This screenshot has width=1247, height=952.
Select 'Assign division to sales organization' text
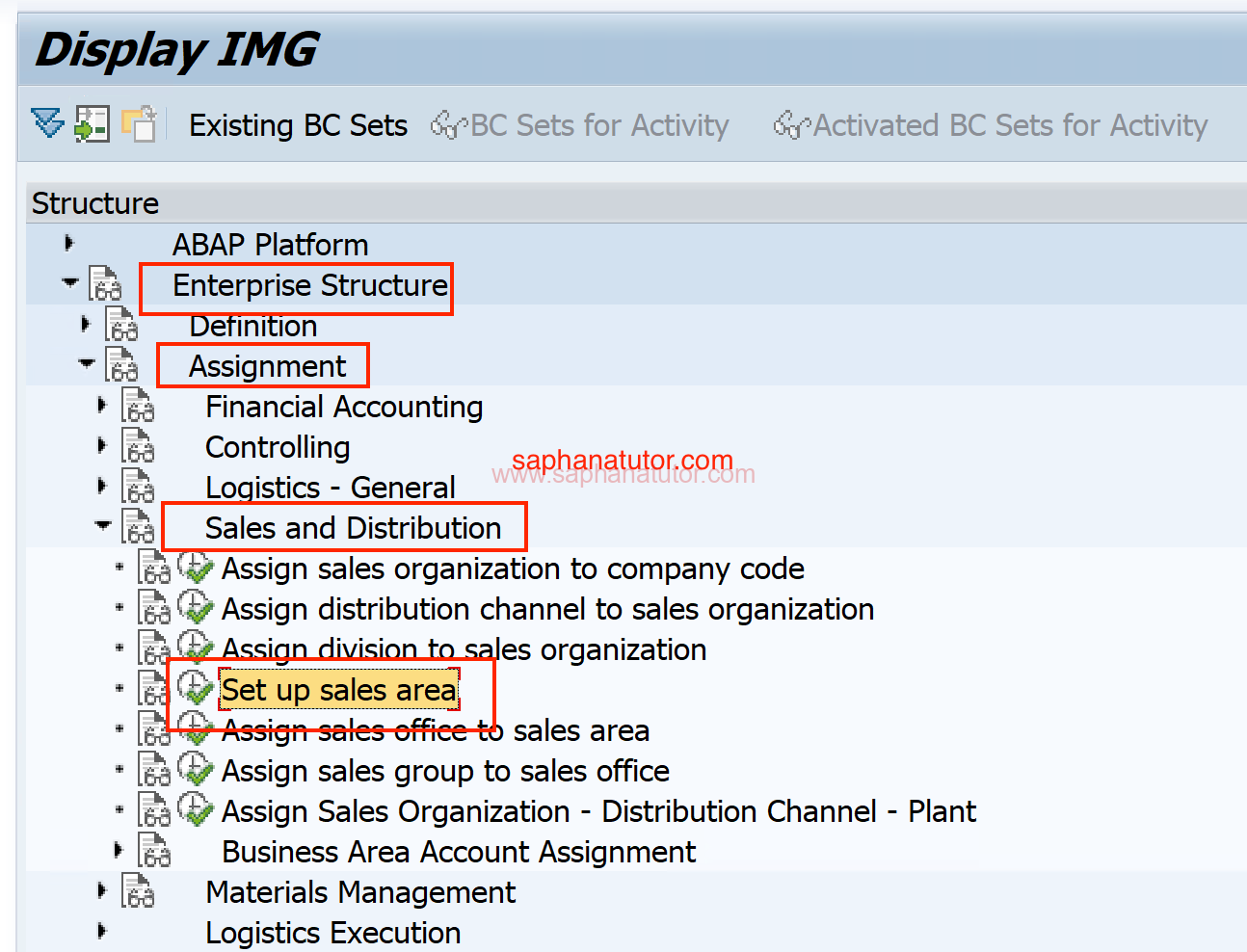pos(464,649)
